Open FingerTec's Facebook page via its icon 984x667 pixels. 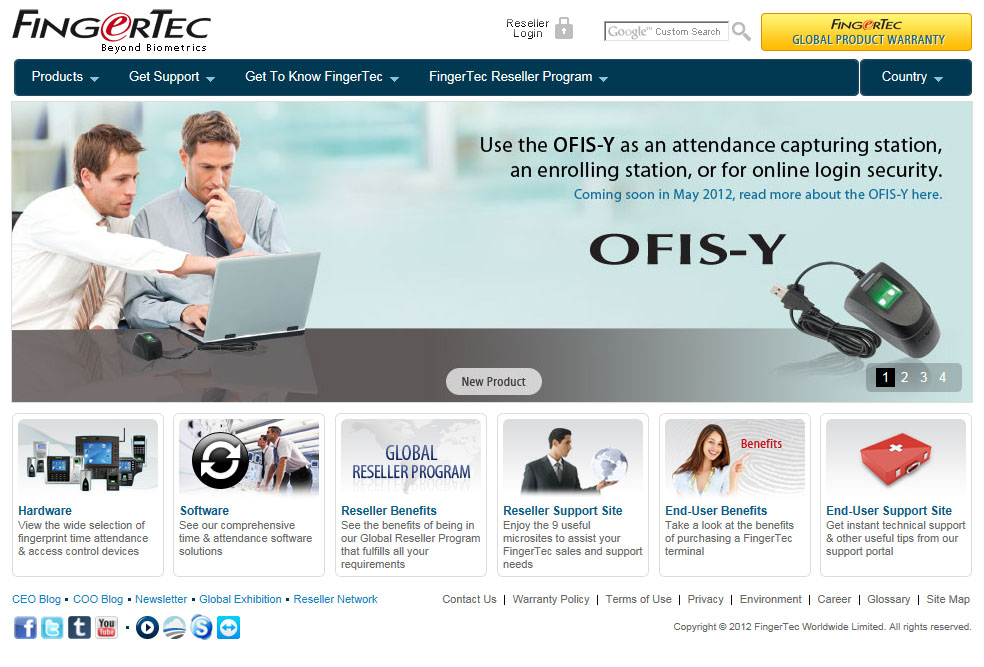[x=25, y=628]
